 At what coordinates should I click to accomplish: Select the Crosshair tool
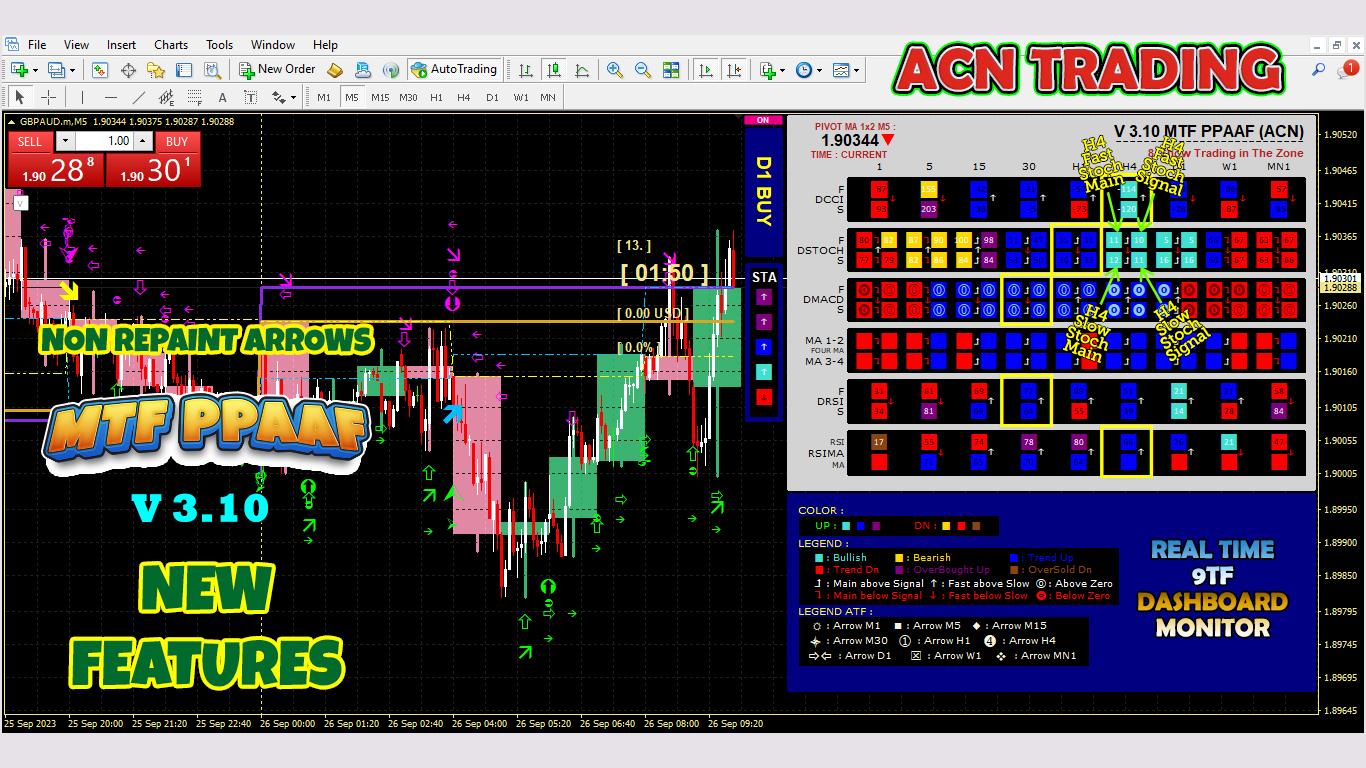tap(48, 97)
